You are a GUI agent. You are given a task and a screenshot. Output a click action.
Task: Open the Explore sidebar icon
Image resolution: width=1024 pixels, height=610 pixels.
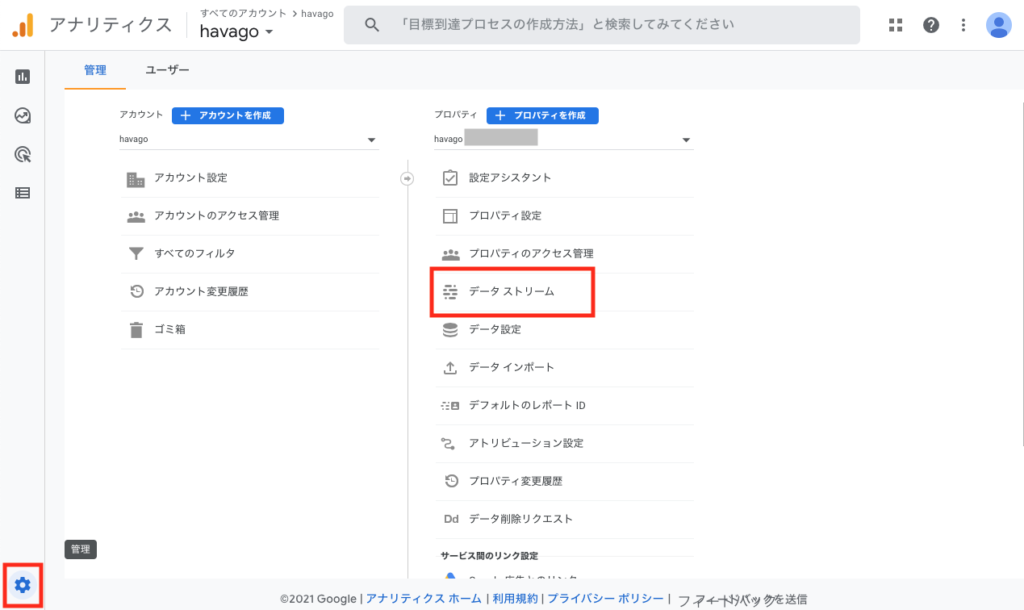pyautogui.click(x=23, y=116)
